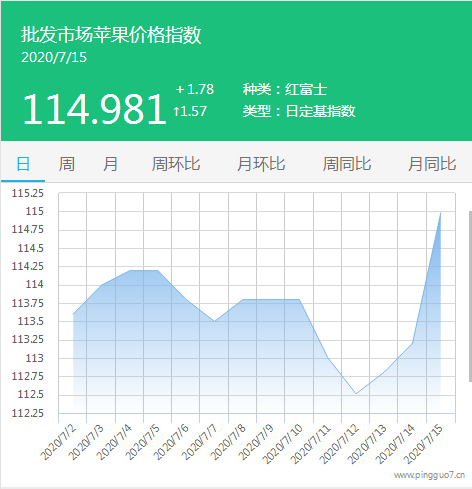472x489 pixels.
Task: Click the 种类：红富士 variety label
Action: [x=285, y=89]
